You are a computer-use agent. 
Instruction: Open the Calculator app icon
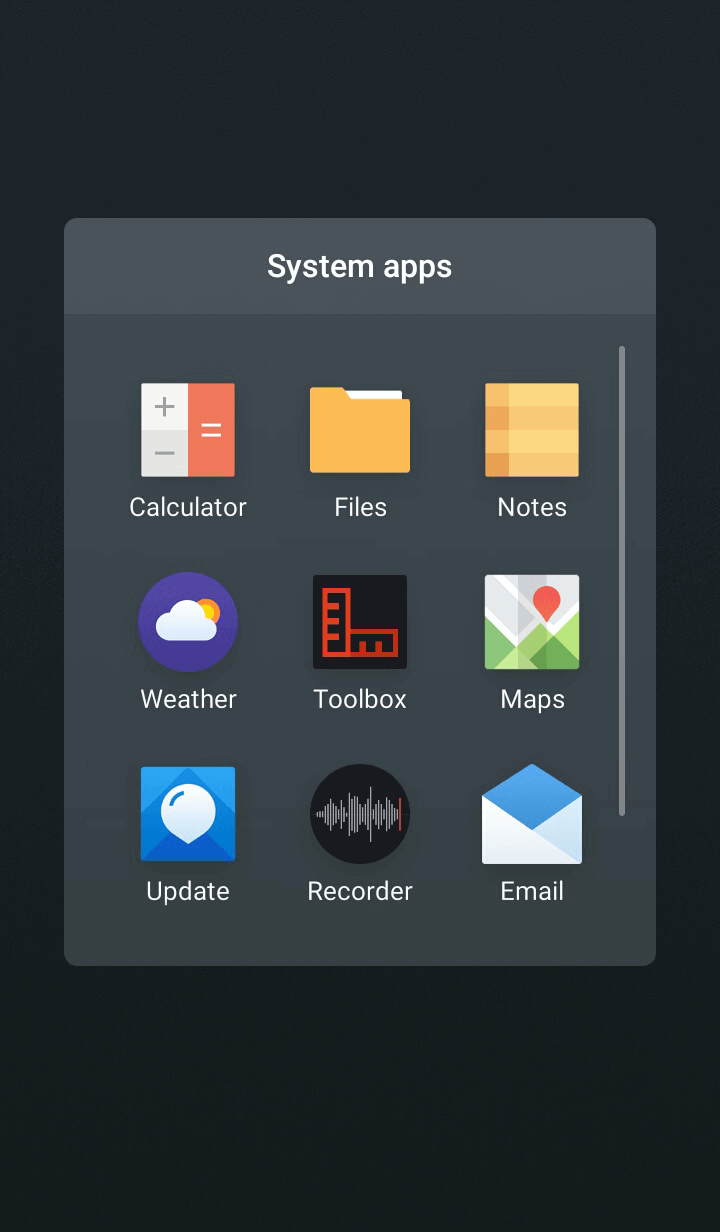pyautogui.click(x=188, y=430)
